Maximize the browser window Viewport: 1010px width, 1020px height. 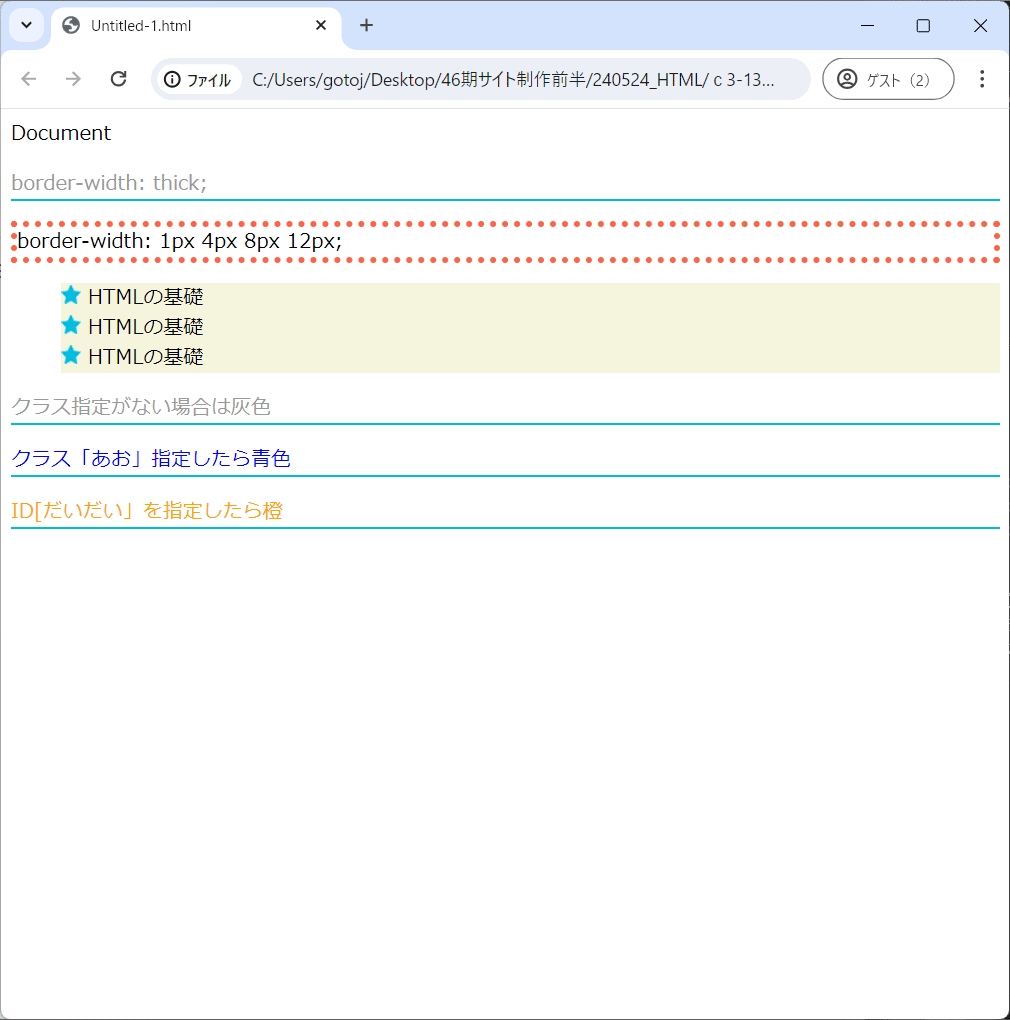923,25
